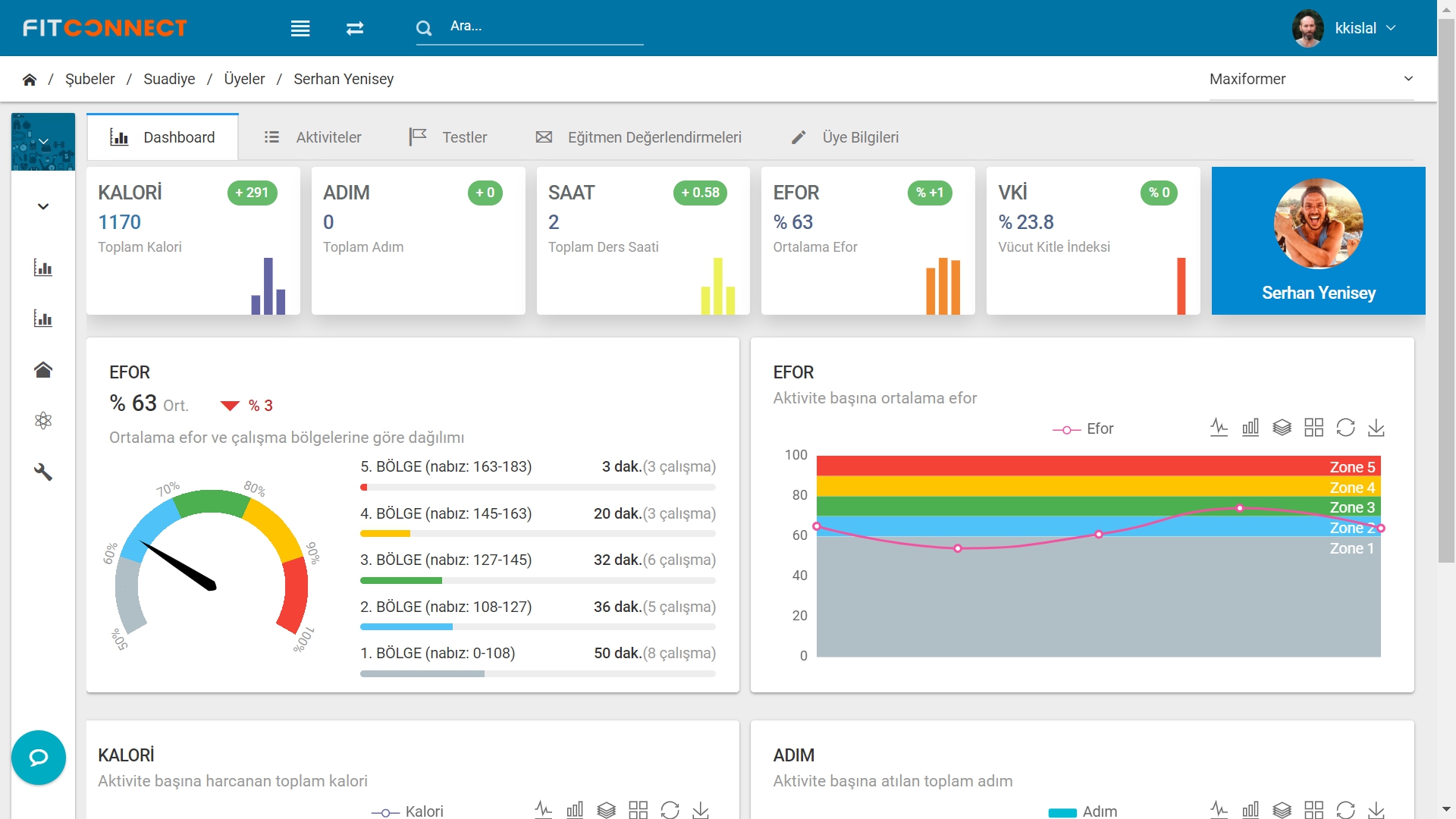Expand the sidebar branch image dropdown
Screen dimensions: 1456x819
(x=43, y=142)
